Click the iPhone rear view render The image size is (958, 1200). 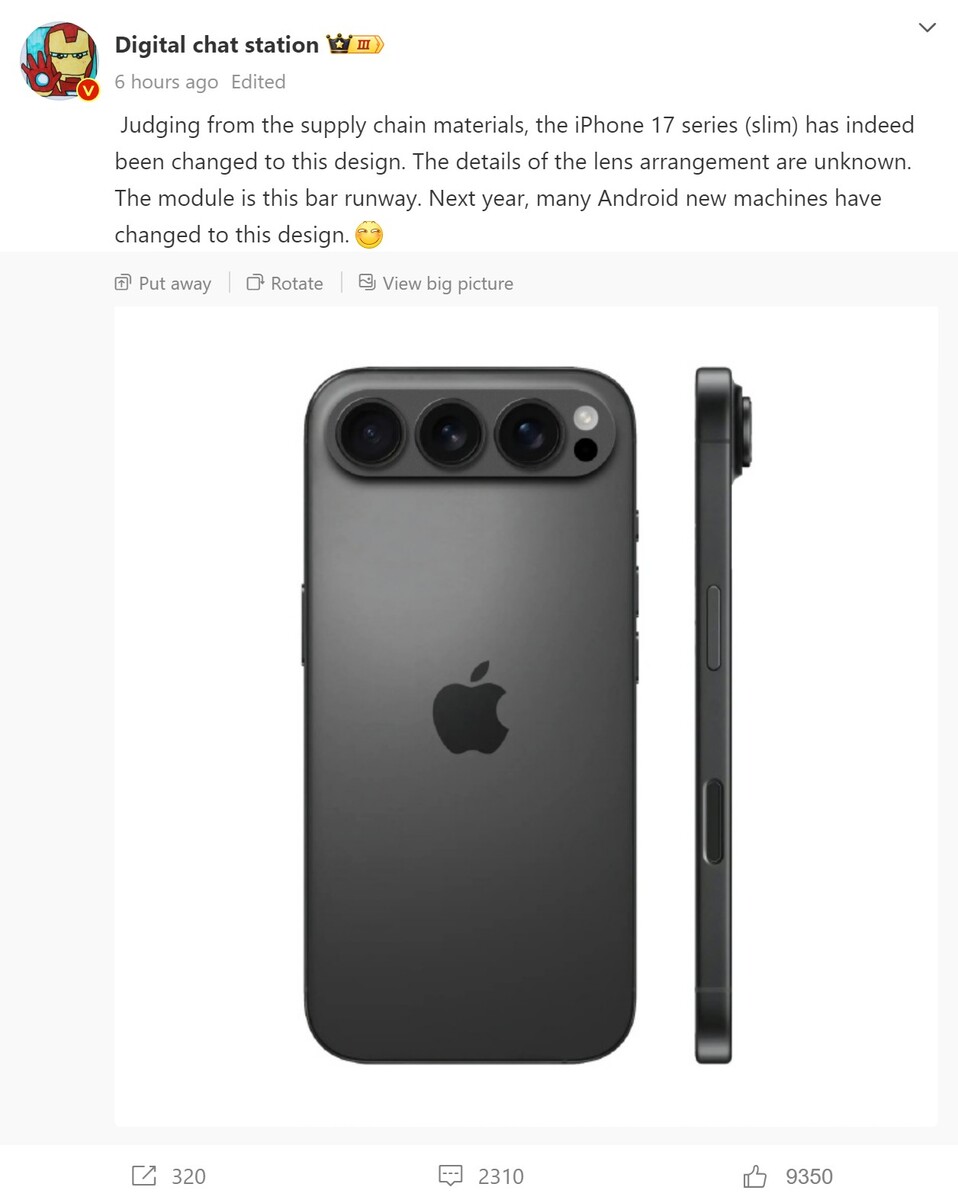point(470,716)
